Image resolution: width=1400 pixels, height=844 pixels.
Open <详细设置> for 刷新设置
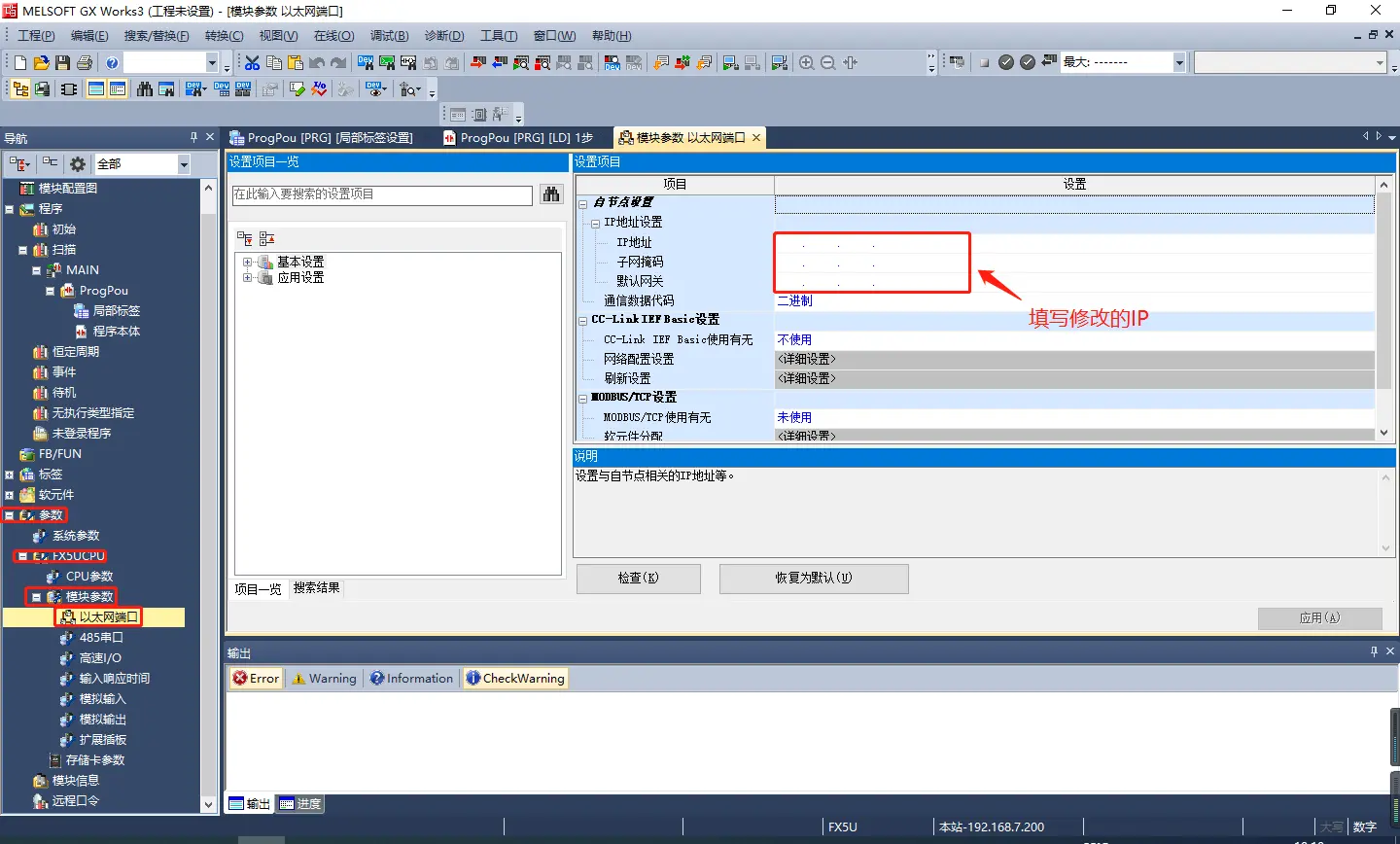[1074, 378]
